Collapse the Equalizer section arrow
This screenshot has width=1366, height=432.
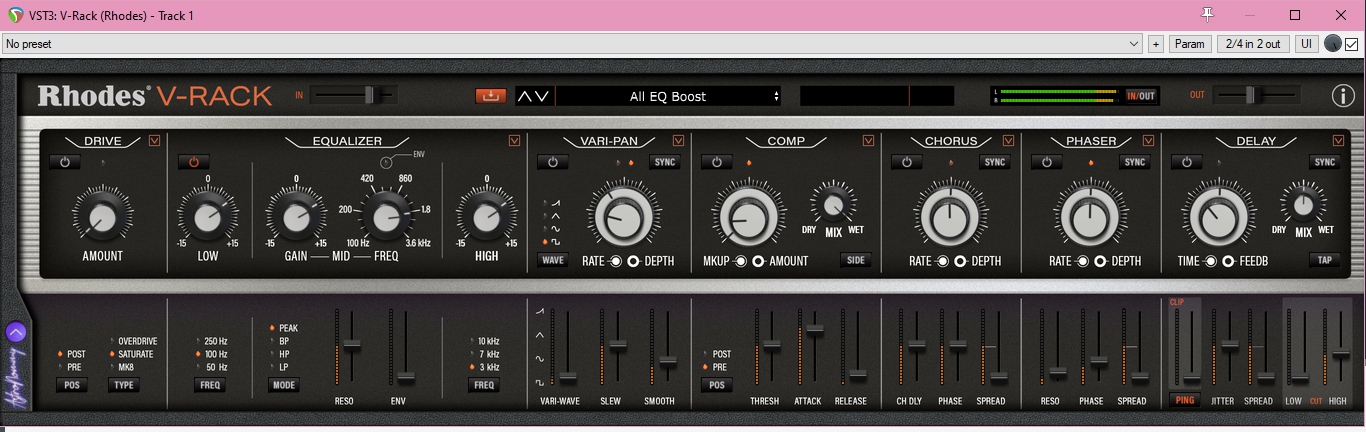(x=514, y=141)
